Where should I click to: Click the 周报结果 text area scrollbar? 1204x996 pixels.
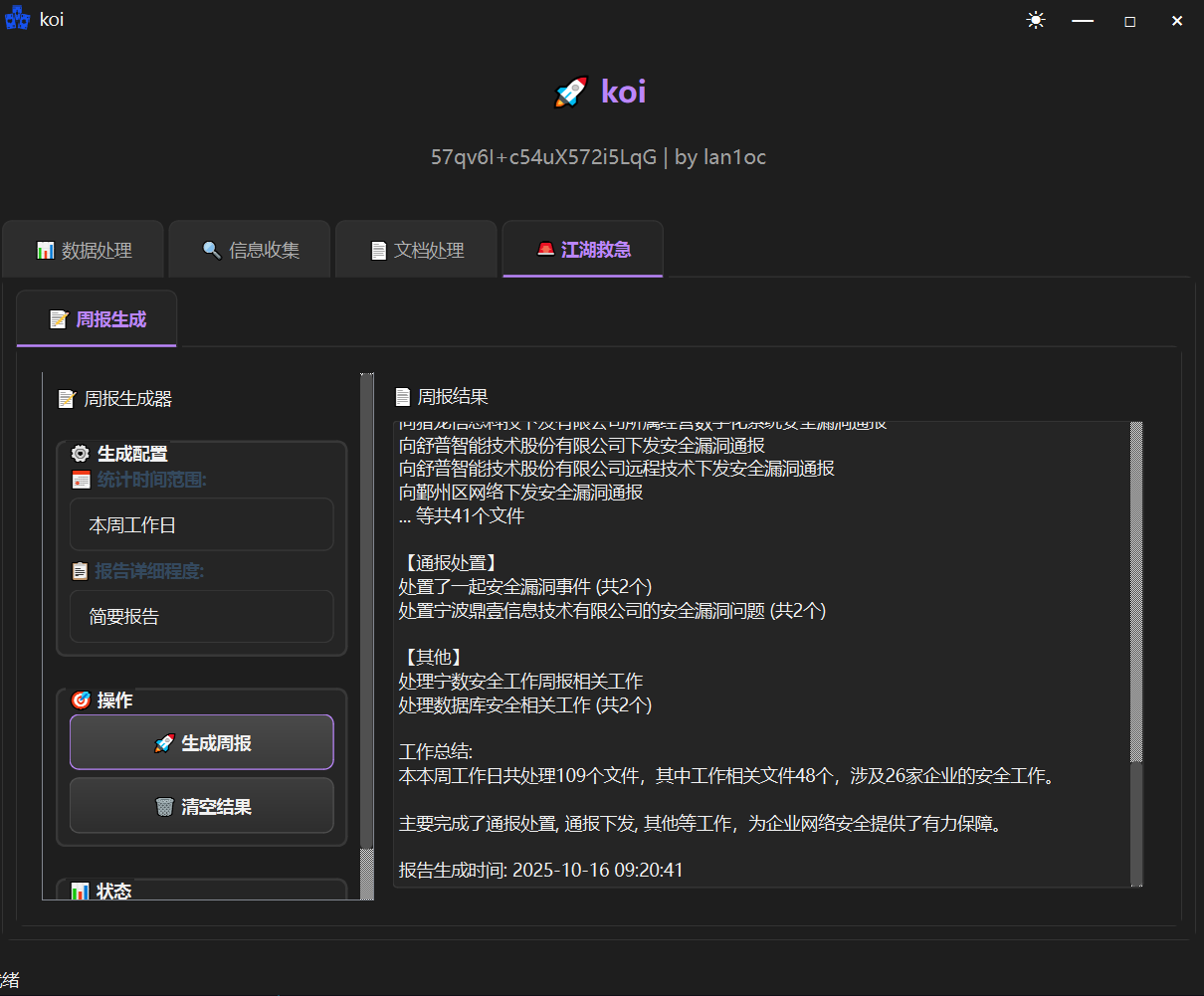[x=1136, y=597]
